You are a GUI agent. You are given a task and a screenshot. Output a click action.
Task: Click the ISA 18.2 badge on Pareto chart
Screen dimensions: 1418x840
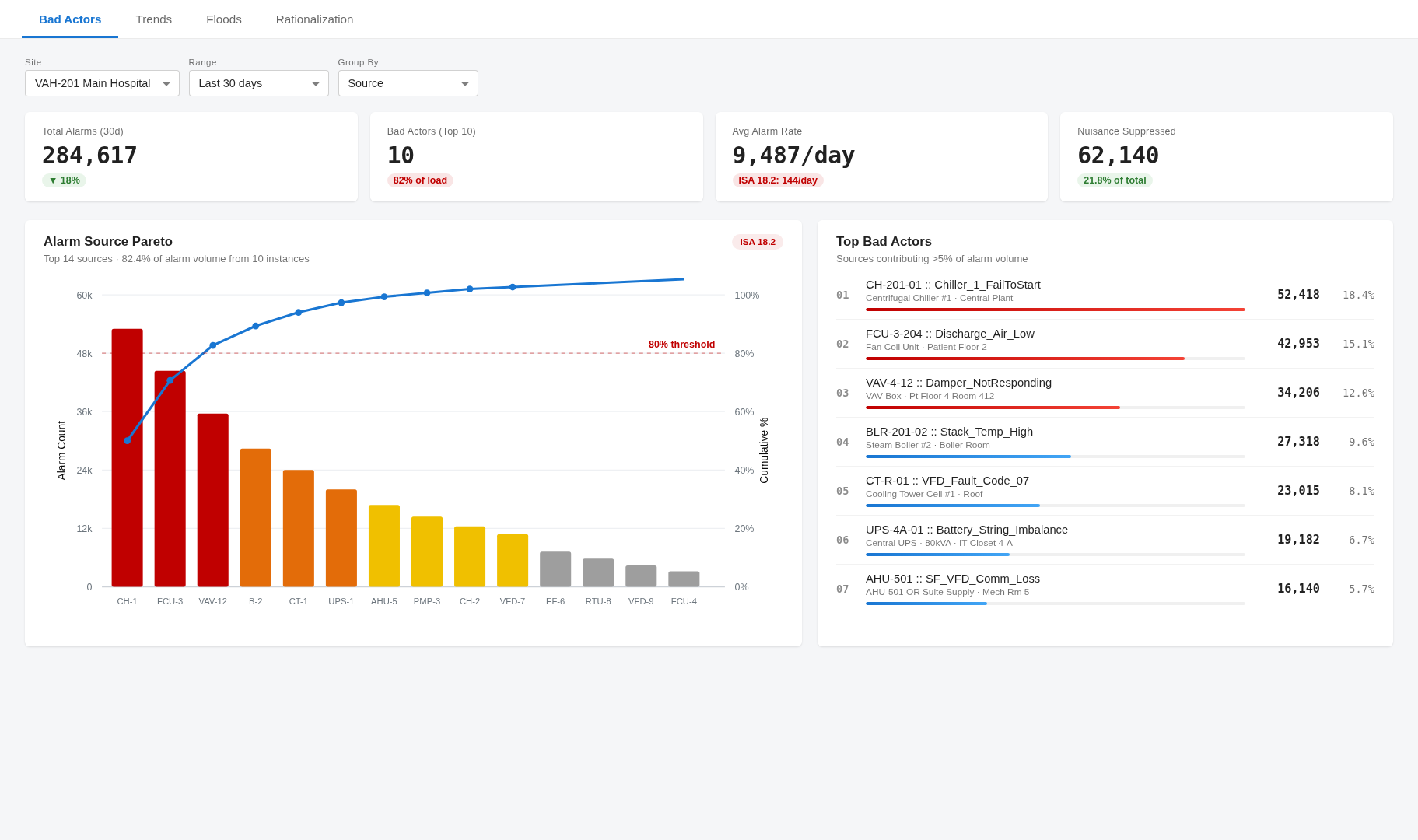click(757, 242)
